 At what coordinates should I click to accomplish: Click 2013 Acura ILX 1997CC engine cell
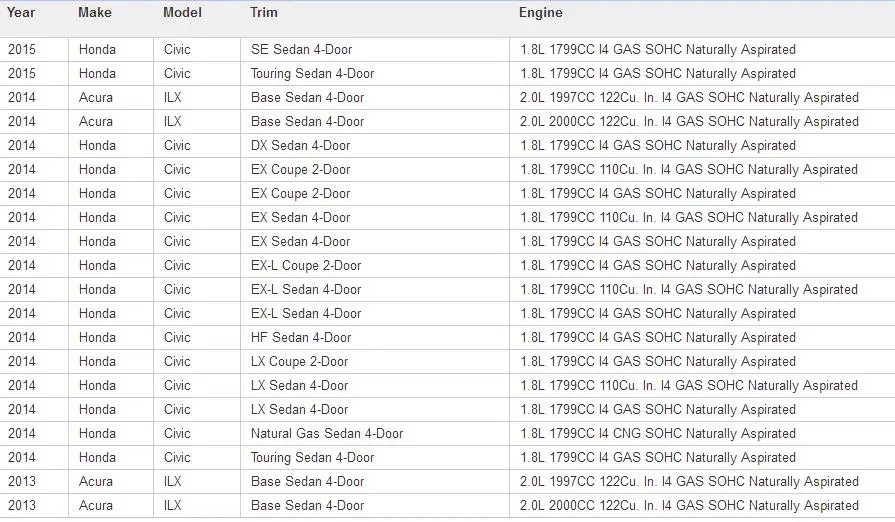click(x=702, y=481)
